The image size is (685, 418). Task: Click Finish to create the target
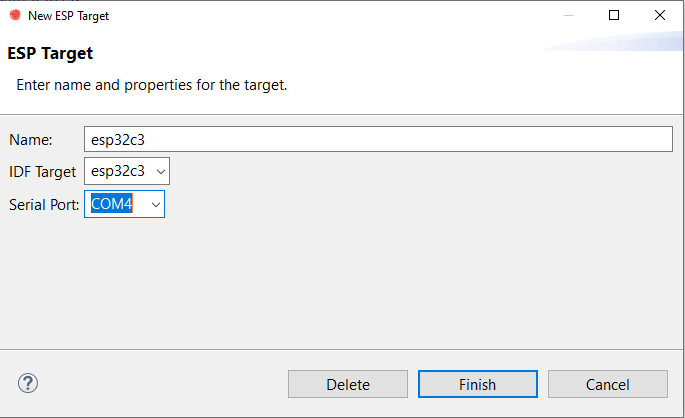coord(477,384)
